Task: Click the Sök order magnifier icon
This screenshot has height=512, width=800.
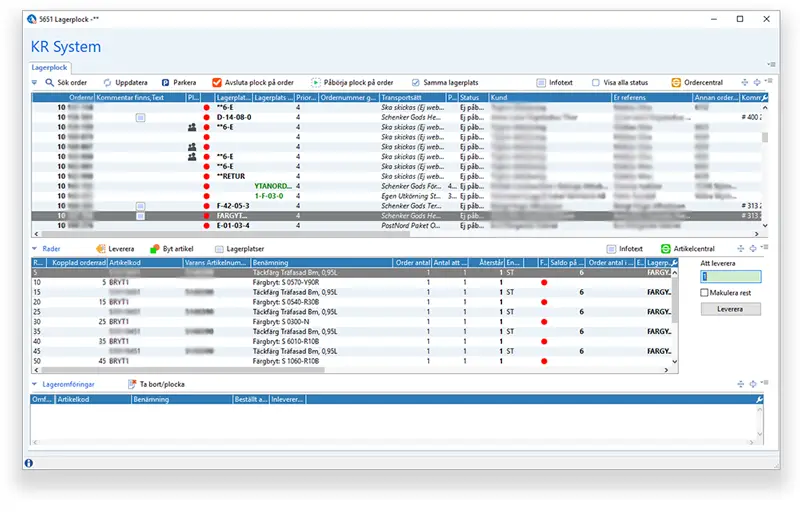Action: tap(49, 83)
